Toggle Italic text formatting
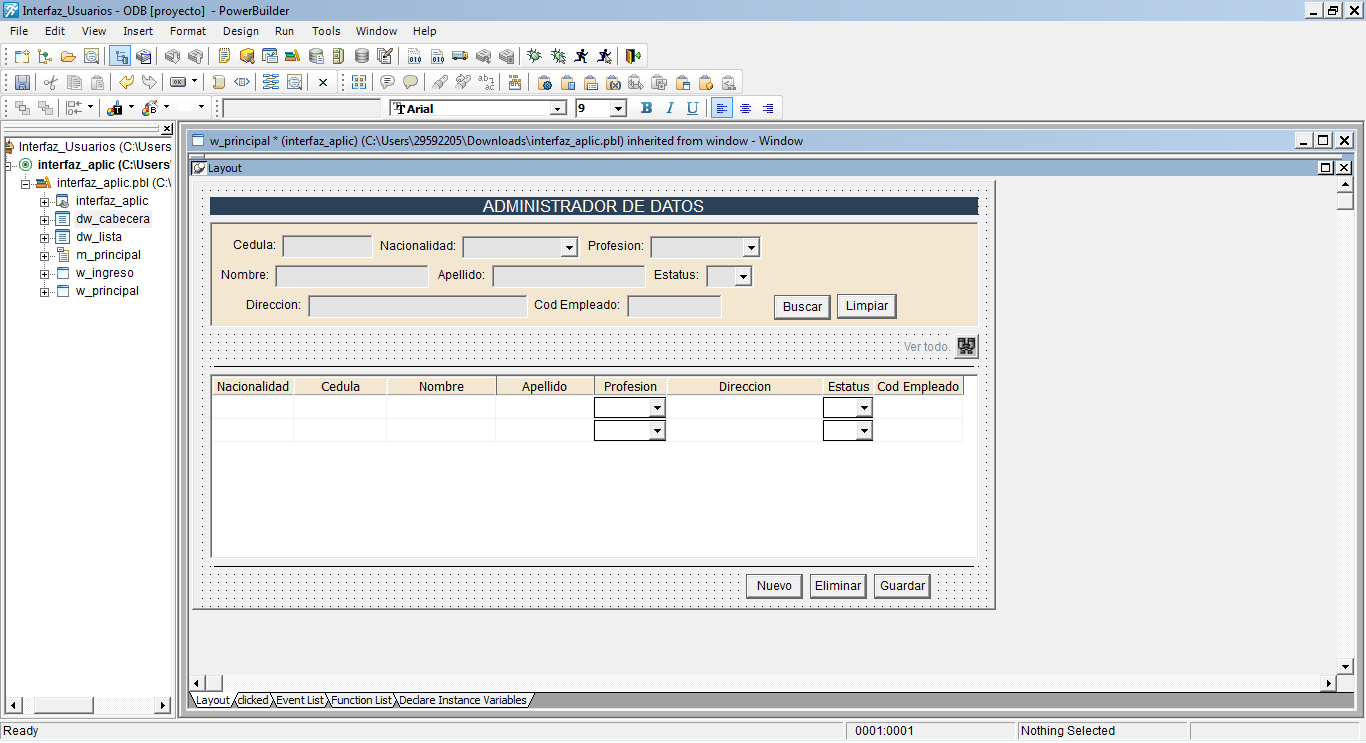 (669, 108)
